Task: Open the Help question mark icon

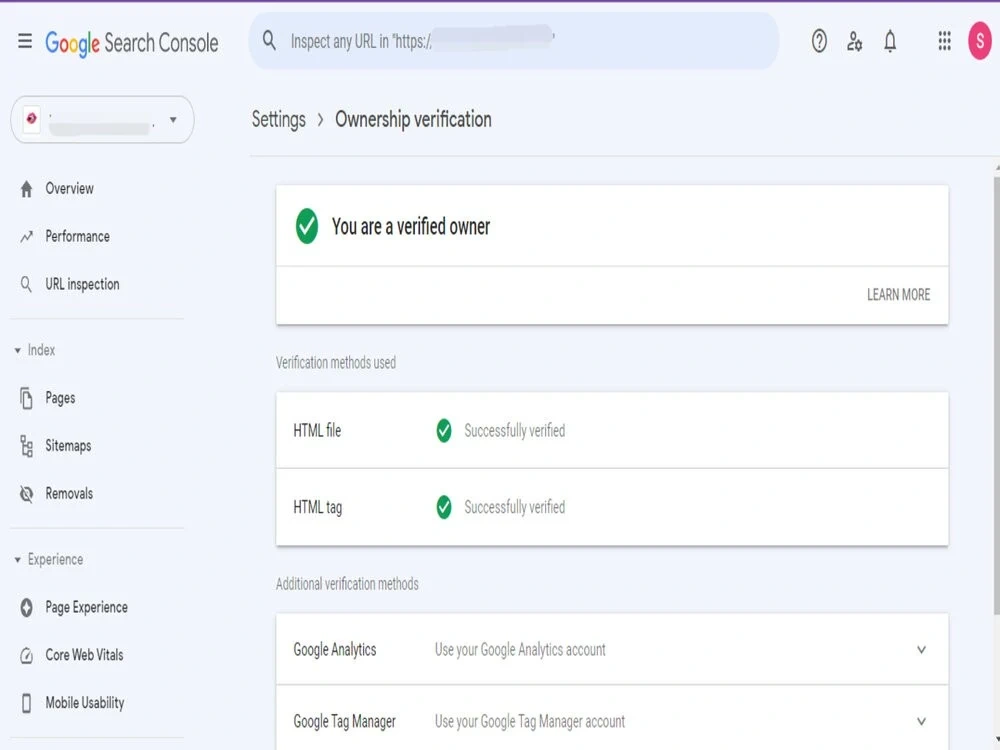Action: 819,41
